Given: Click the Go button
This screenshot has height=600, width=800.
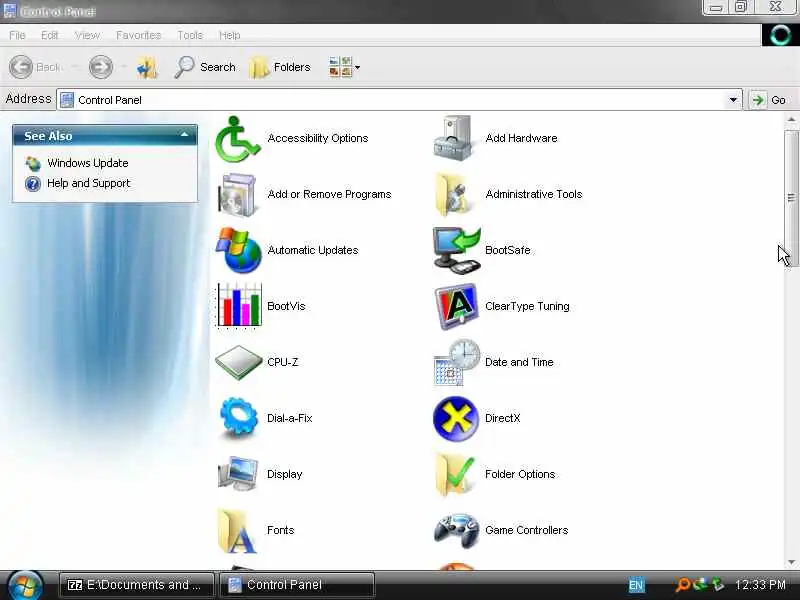Looking at the screenshot, I should (x=769, y=100).
